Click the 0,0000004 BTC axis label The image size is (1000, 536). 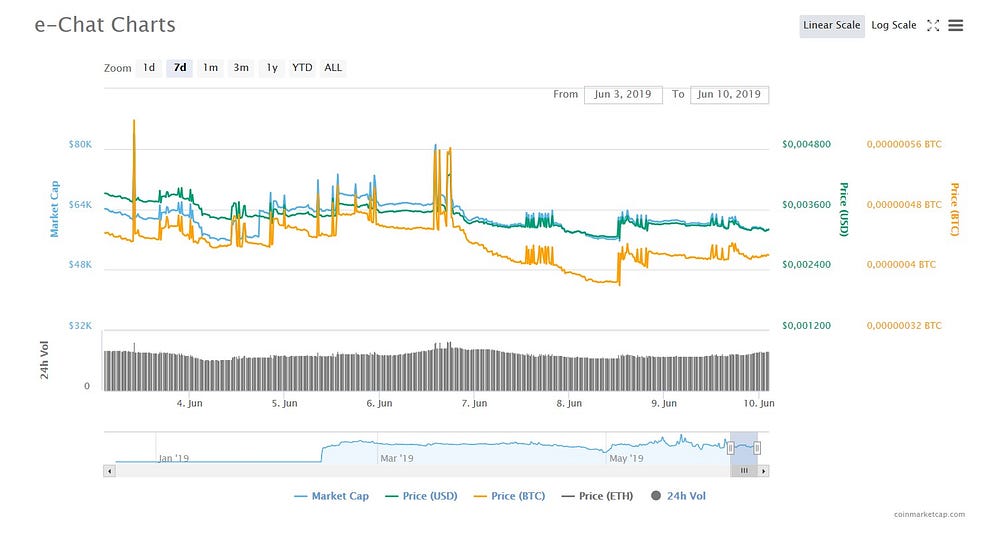[901, 264]
